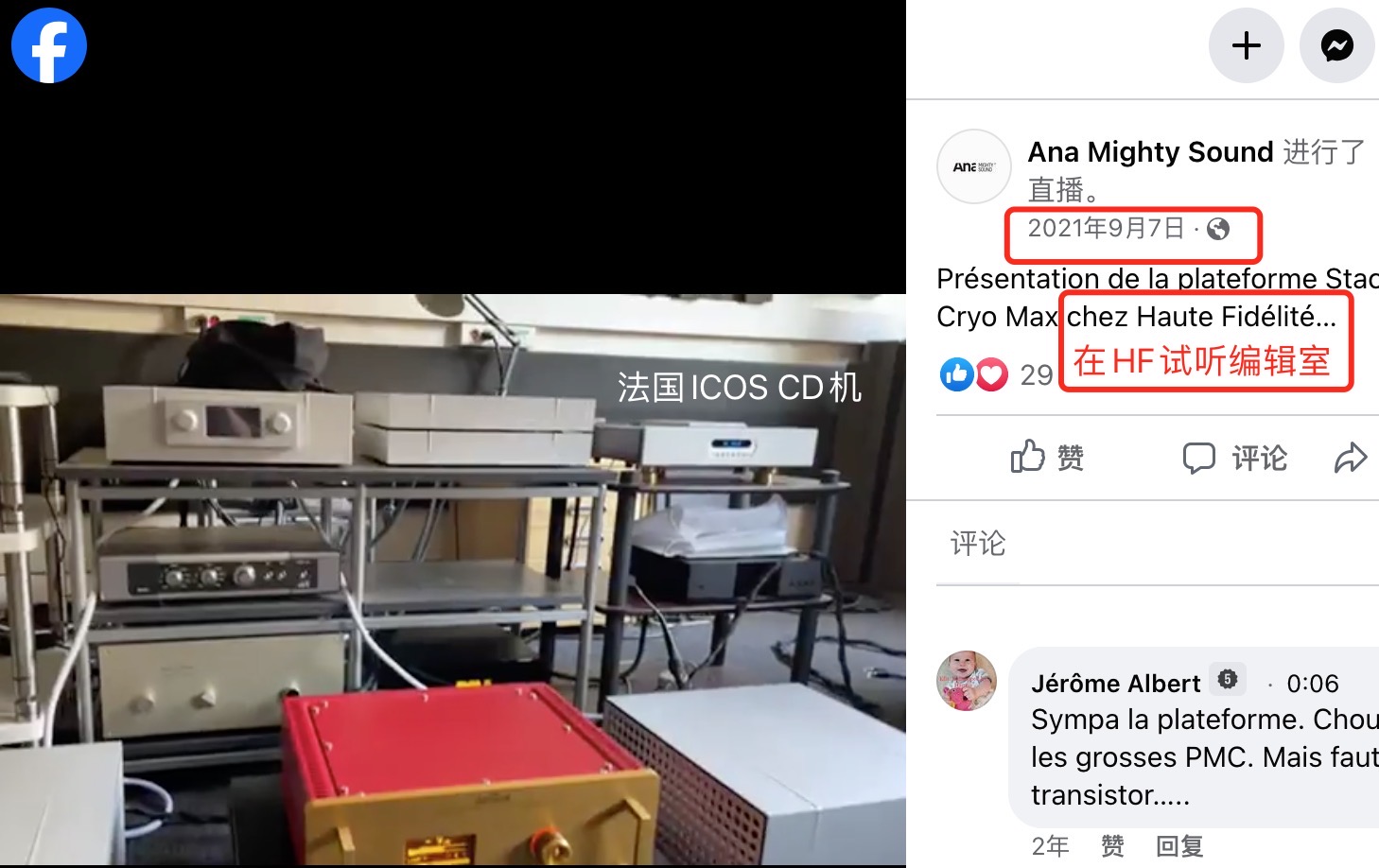
Task: Open the Messenger chat icon
Action: [x=1336, y=45]
